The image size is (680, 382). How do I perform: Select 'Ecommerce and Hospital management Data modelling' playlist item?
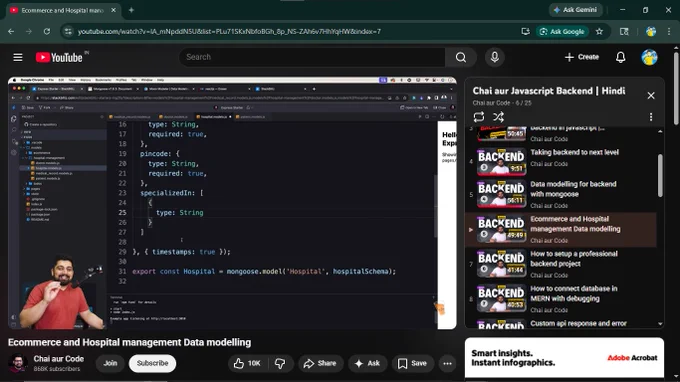(x=561, y=229)
